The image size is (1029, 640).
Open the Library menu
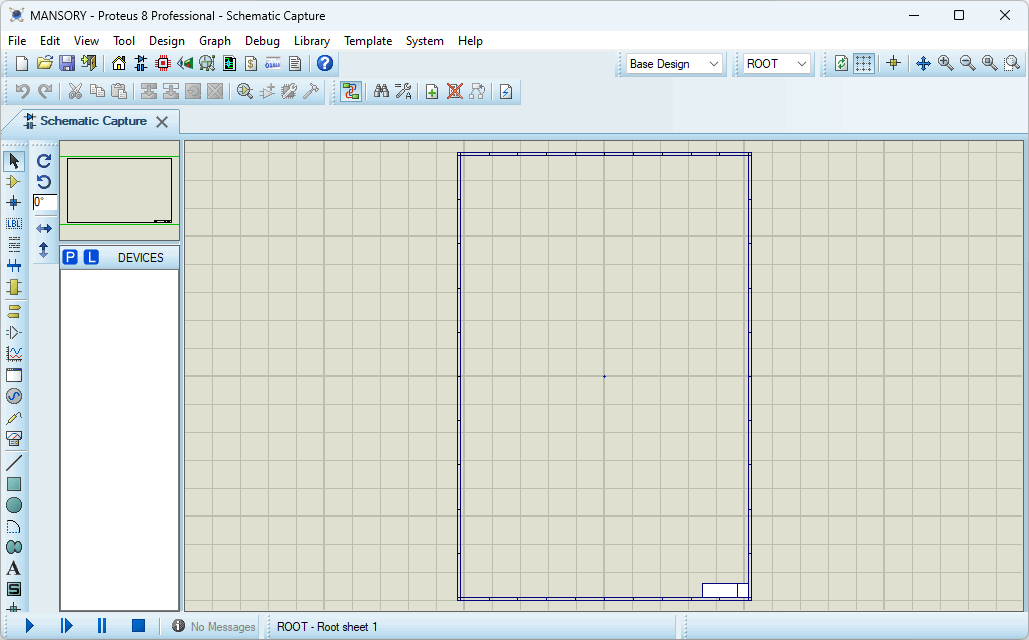coord(311,41)
